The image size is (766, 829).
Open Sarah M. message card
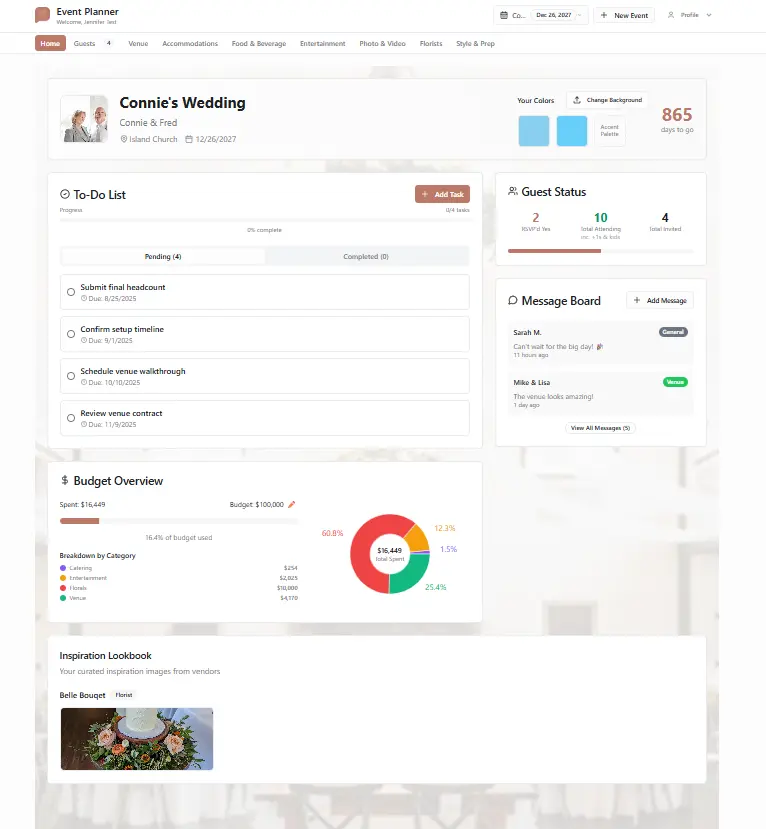click(601, 343)
